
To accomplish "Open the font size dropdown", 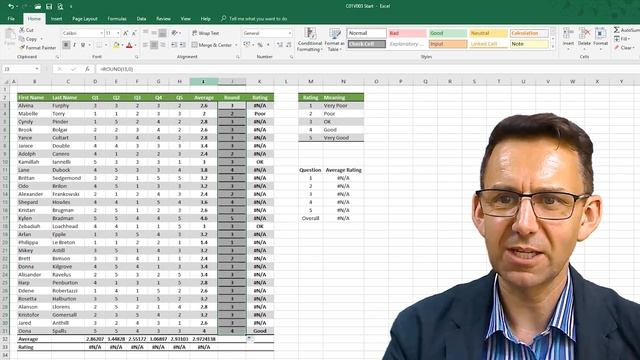I will [x=118, y=33].
